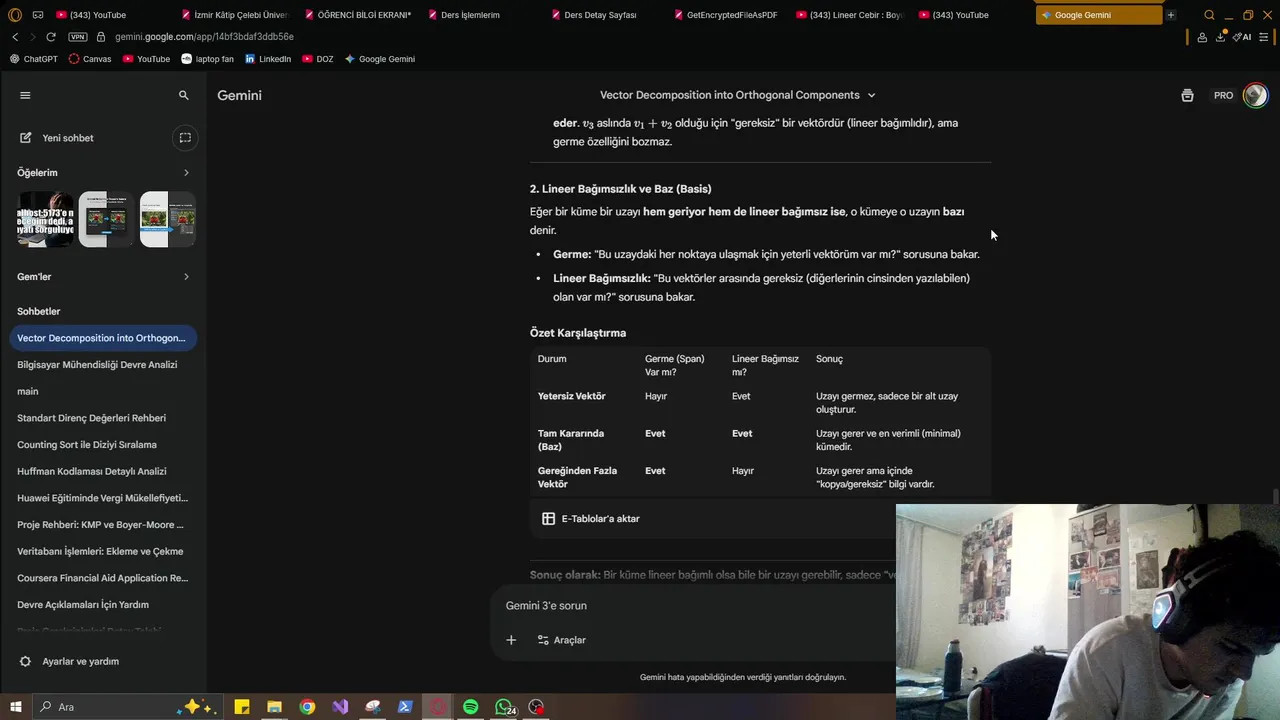Open the DOZ bookmark
Image resolution: width=1280 pixels, height=720 pixels.
pyautogui.click(x=317, y=59)
